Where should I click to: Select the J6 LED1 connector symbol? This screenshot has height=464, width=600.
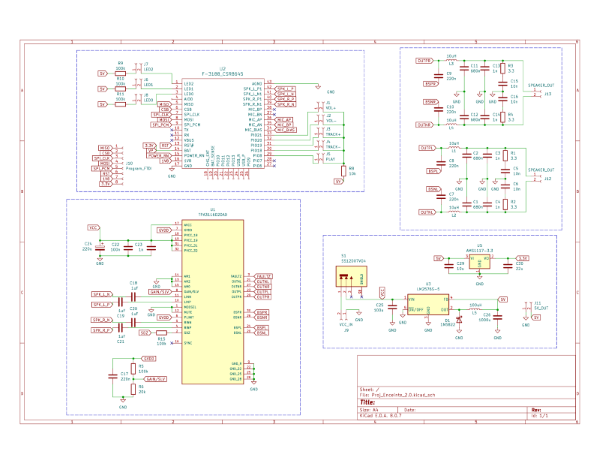(137, 84)
